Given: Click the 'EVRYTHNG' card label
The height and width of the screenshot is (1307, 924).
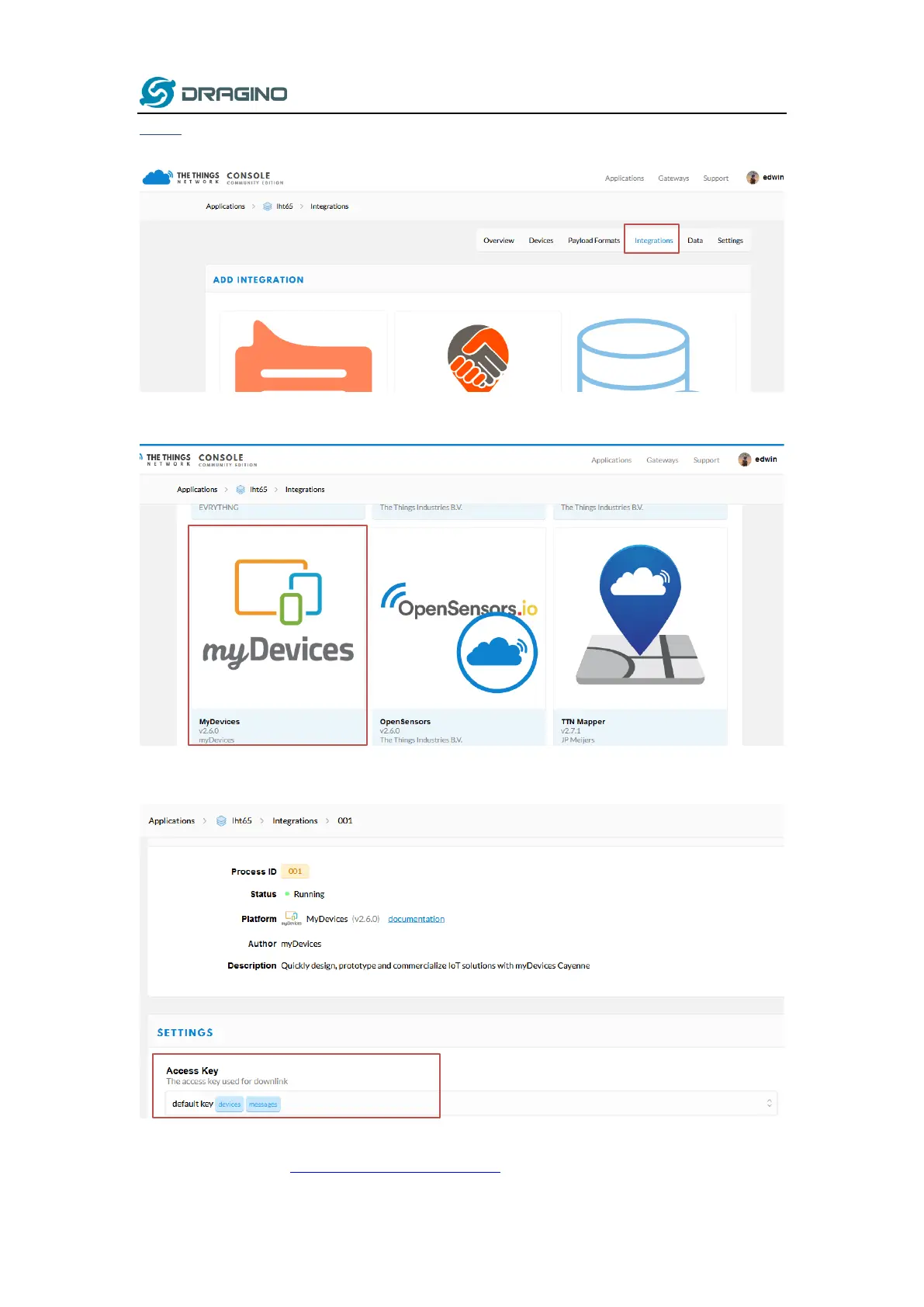Looking at the screenshot, I should click(x=219, y=508).
